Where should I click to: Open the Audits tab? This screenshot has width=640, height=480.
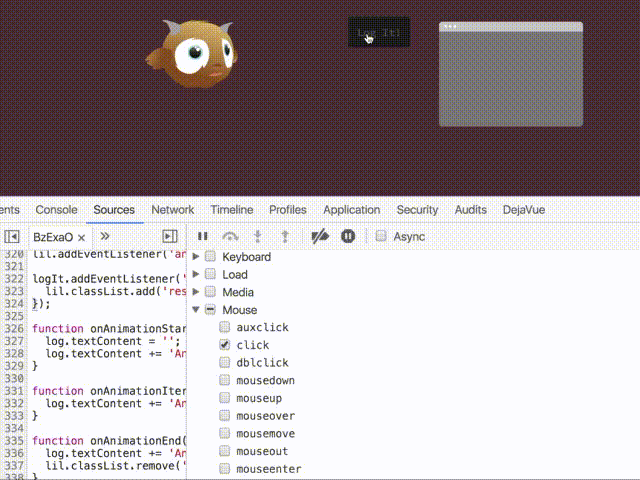pyautogui.click(x=471, y=210)
